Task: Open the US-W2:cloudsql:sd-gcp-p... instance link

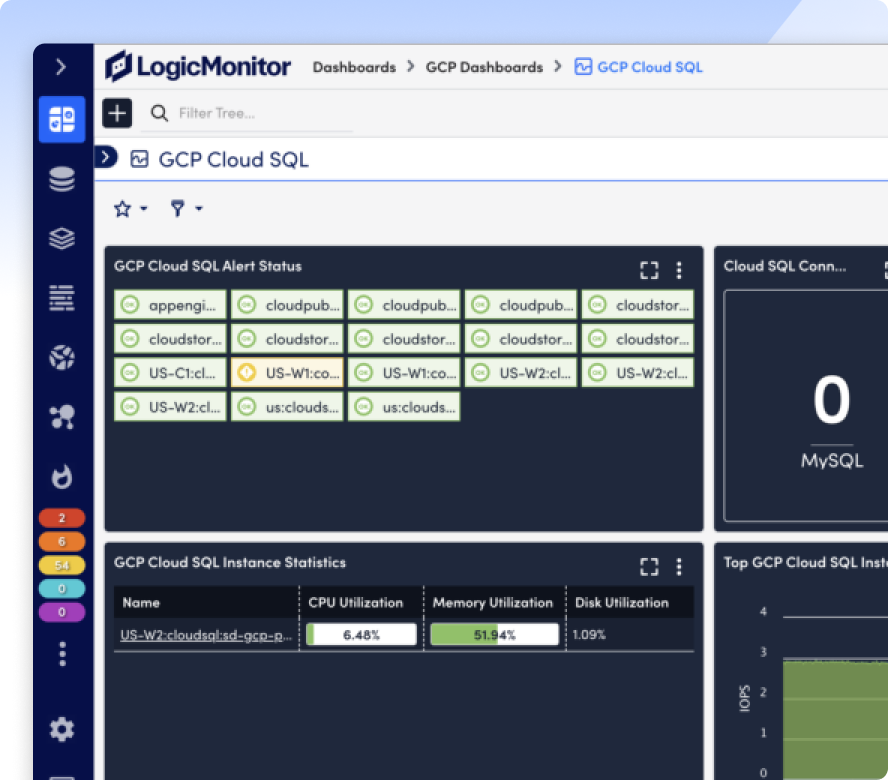Action: point(206,635)
